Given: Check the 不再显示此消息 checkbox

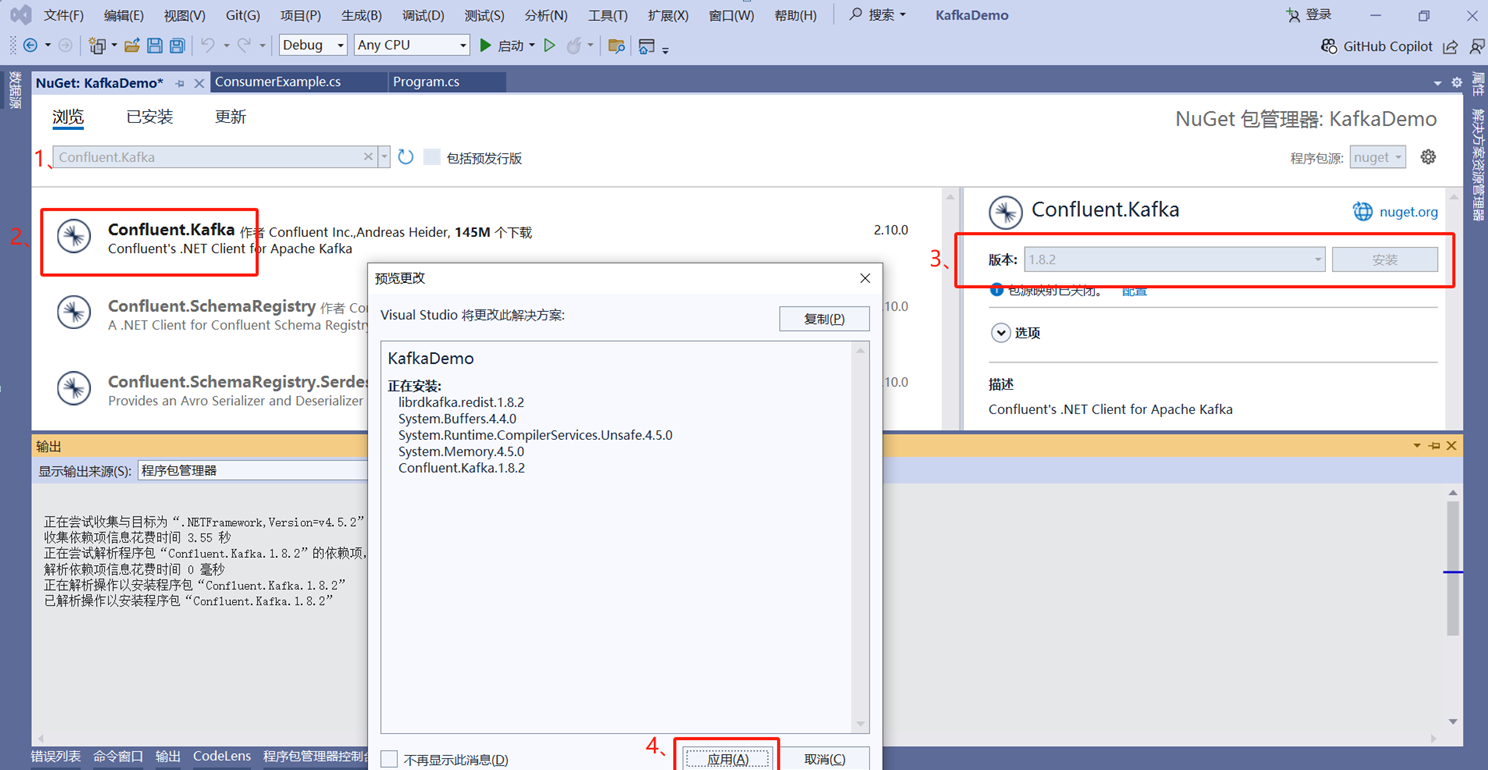Looking at the screenshot, I should [x=389, y=759].
